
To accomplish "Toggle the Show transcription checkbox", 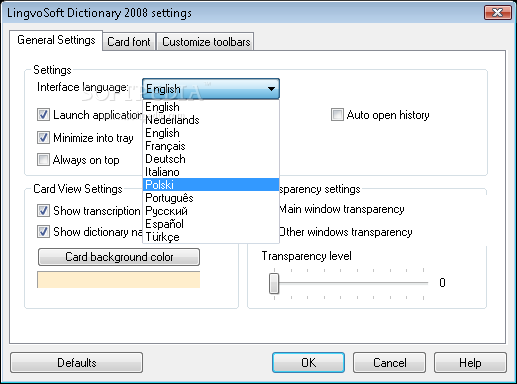I will [43, 211].
